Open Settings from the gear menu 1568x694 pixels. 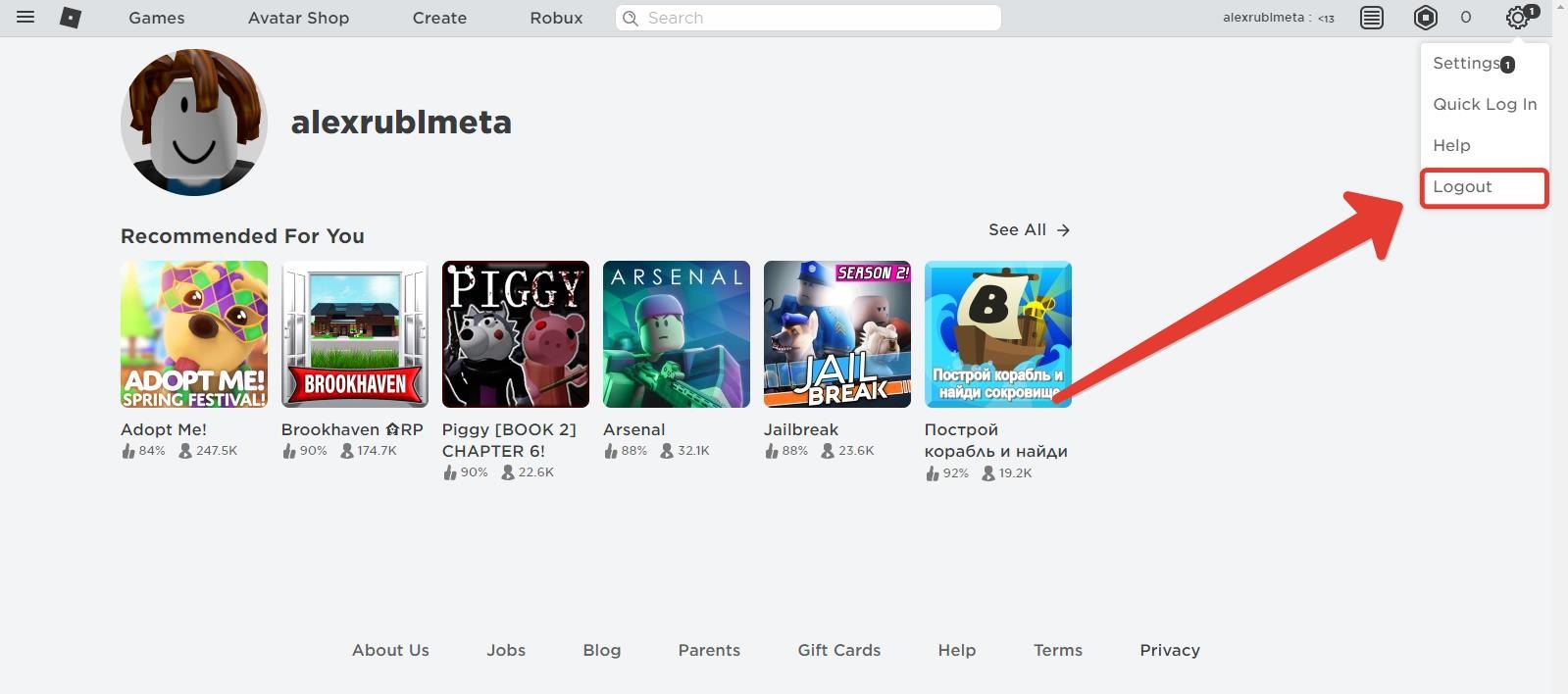pos(1466,64)
